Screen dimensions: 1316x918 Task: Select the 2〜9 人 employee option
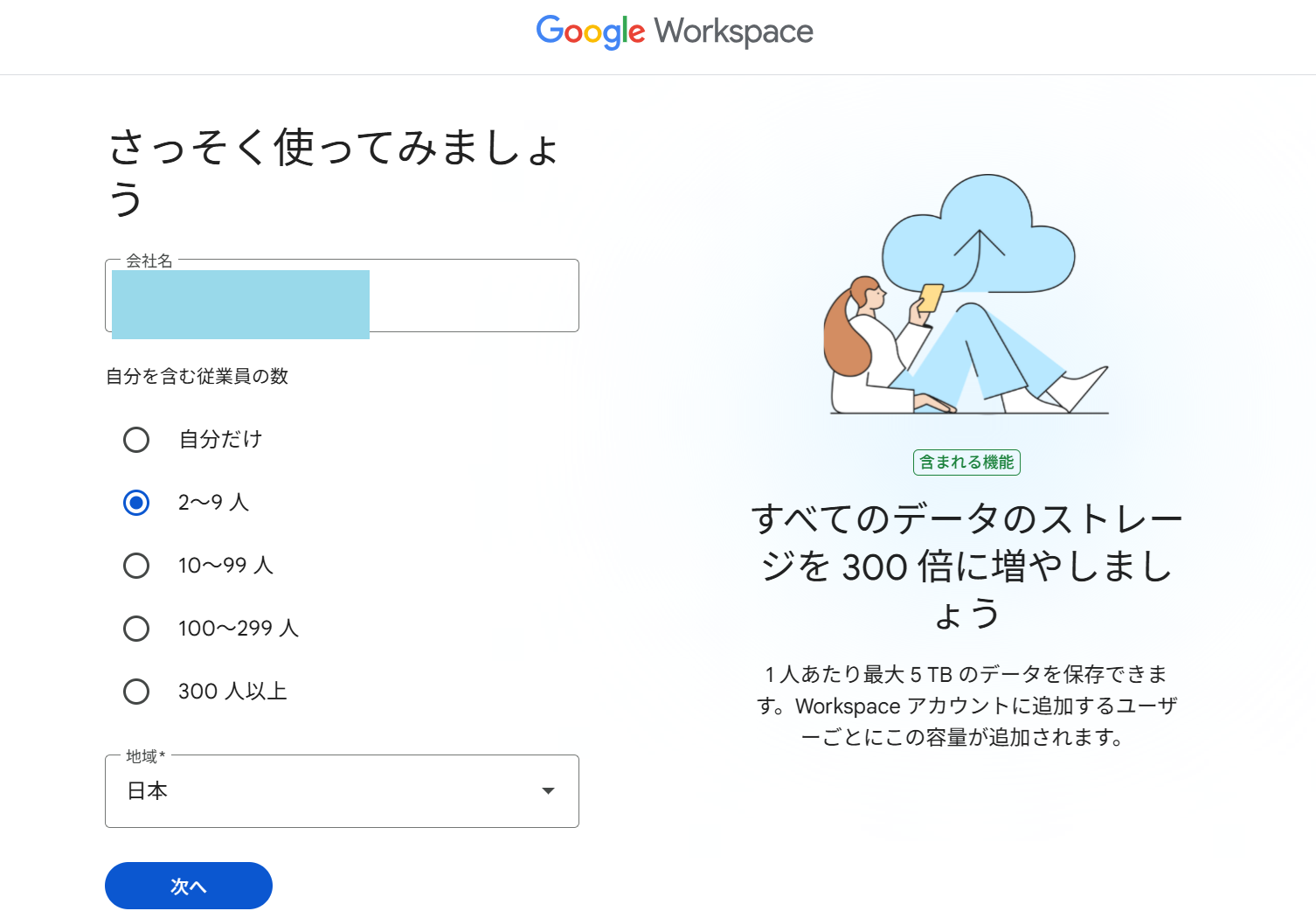136,503
